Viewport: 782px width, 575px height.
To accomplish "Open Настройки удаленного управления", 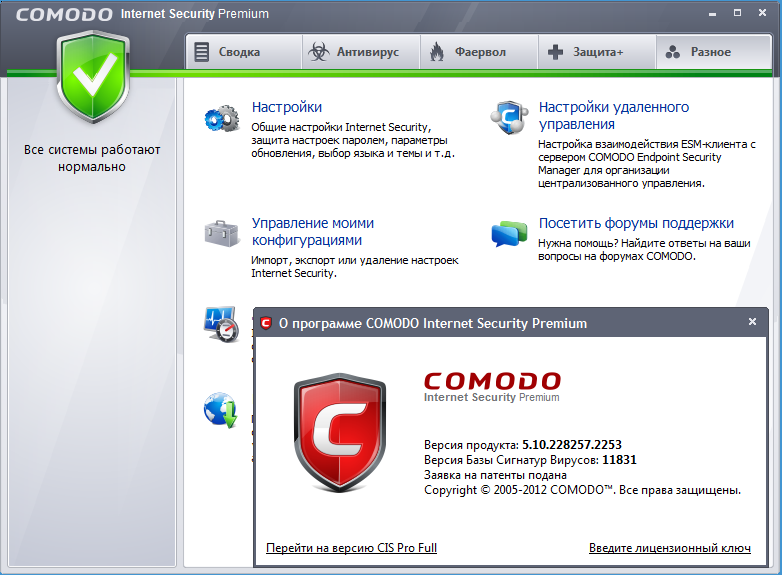I will tap(613, 115).
